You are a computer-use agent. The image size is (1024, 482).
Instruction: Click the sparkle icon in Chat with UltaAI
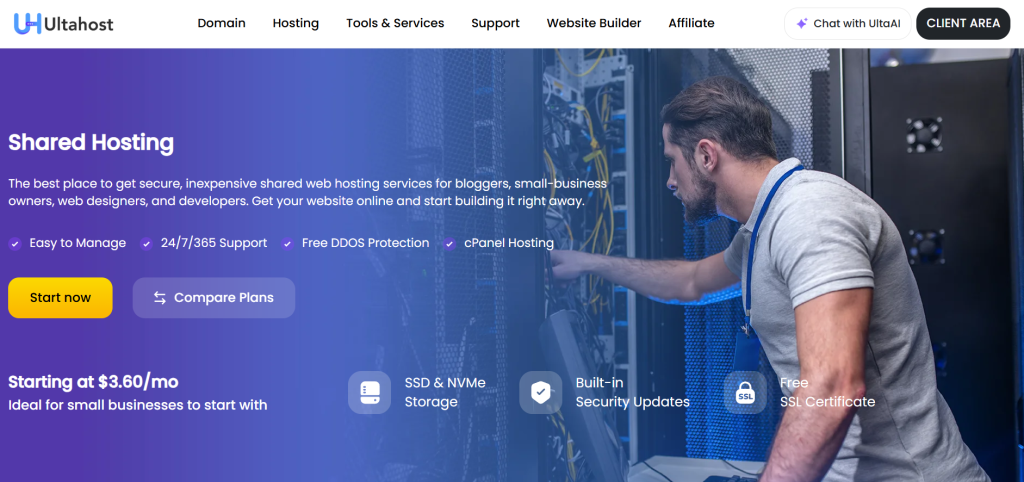[x=802, y=24]
